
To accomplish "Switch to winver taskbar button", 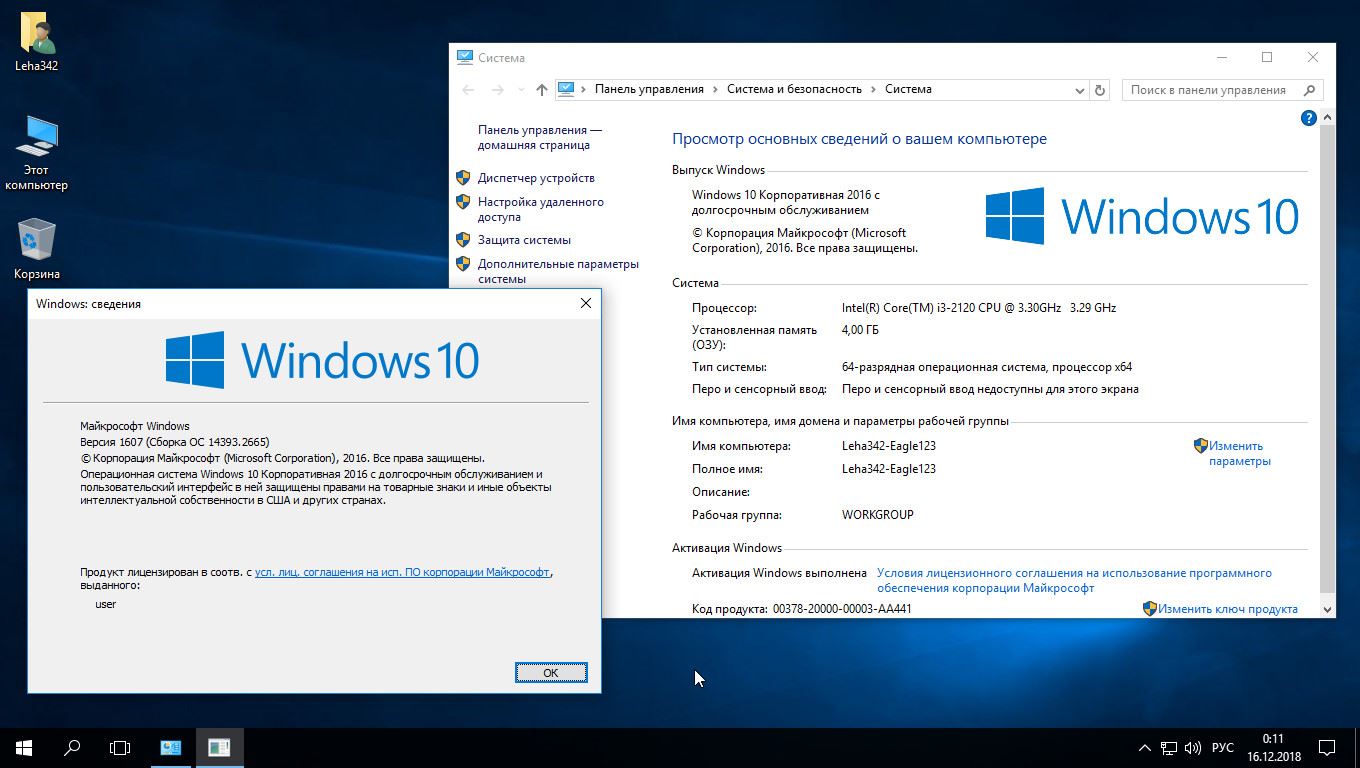I will tap(219, 747).
